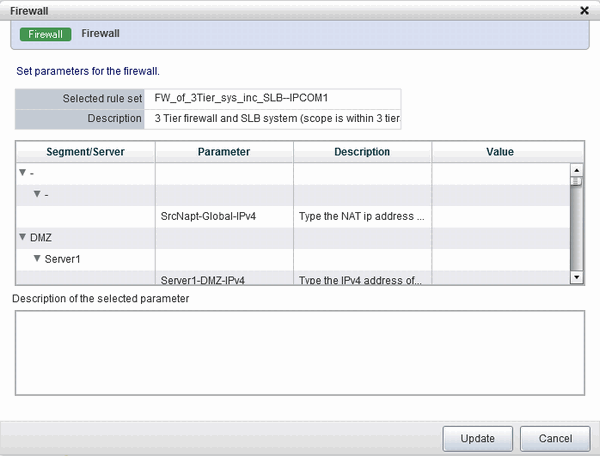Click the scrollbar up arrow

coord(576,169)
